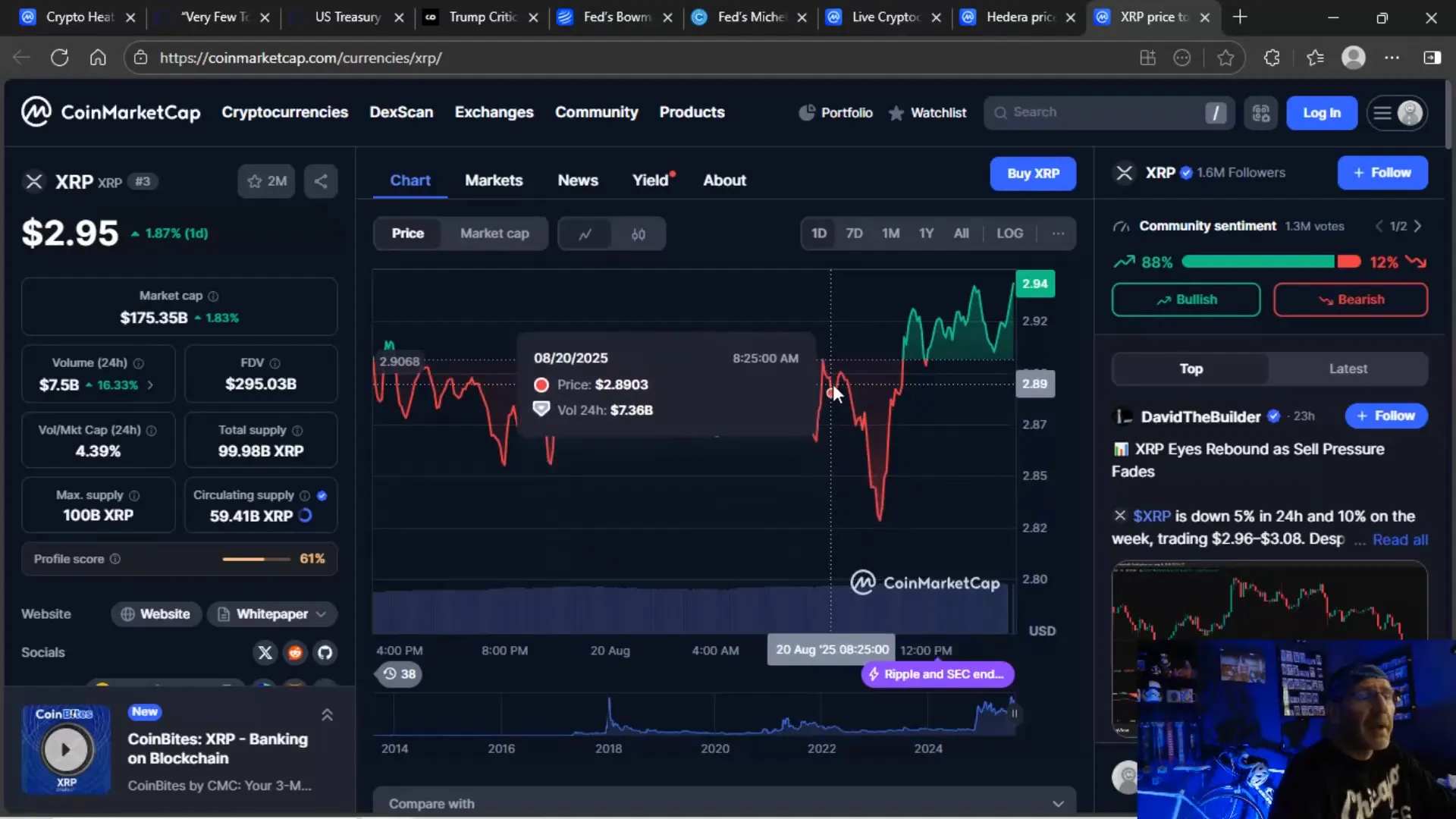
Task: Open a new browser tab
Action: (x=1240, y=17)
